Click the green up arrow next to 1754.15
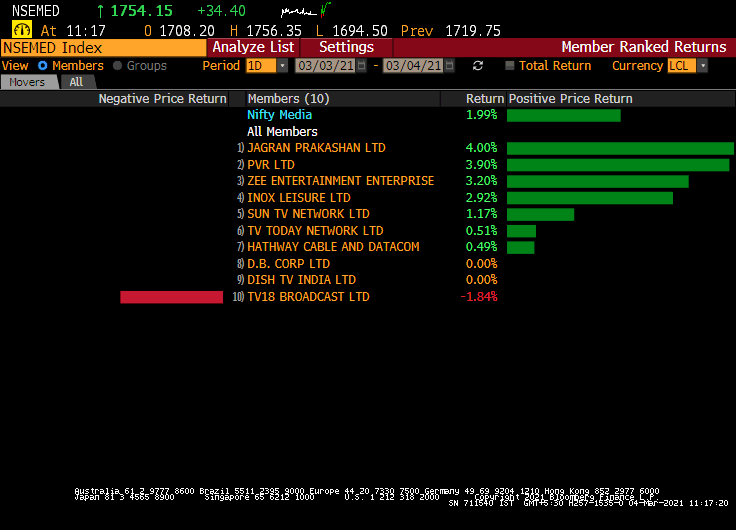This screenshot has height=530, width=736. click(101, 11)
